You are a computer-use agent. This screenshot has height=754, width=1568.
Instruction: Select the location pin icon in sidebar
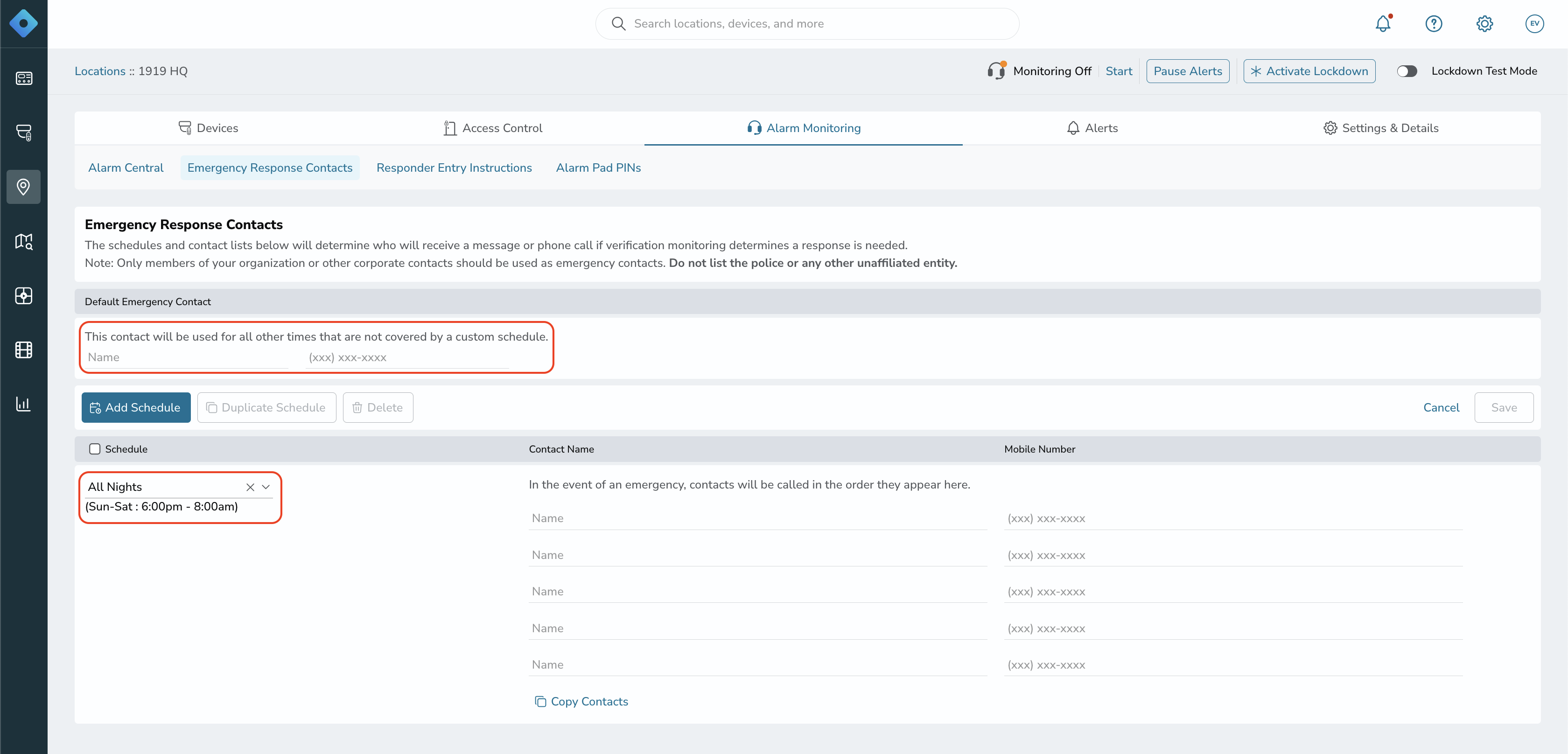[x=24, y=187]
